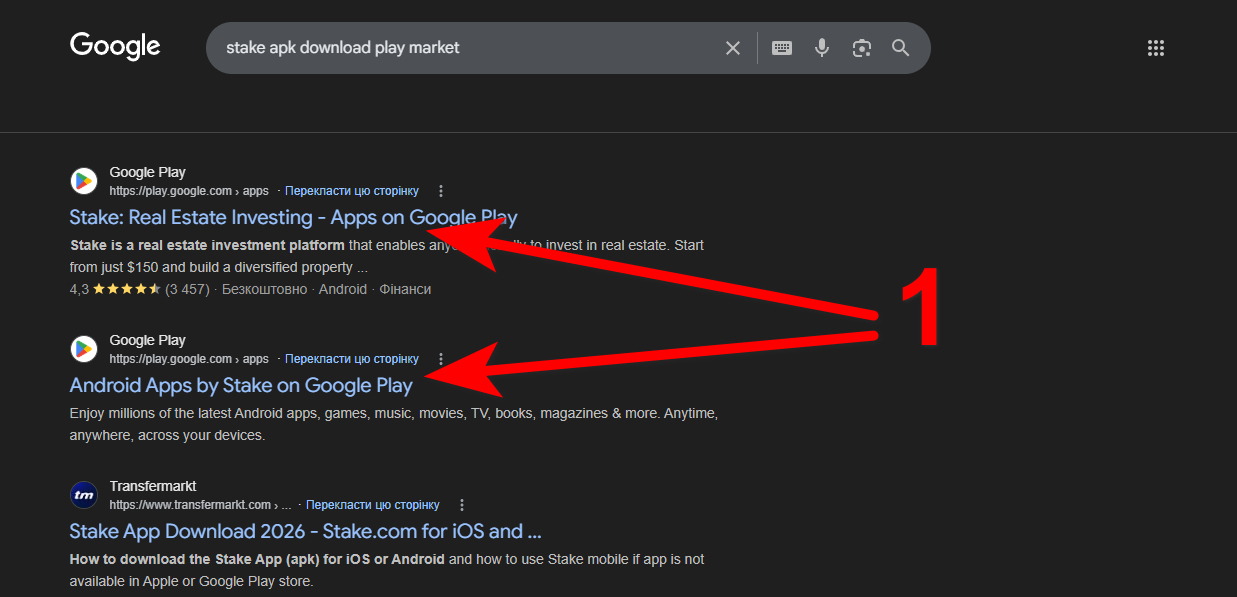The height and width of the screenshot is (597, 1237).
Task: Open Stake App Download 2026 result
Action: (x=305, y=531)
